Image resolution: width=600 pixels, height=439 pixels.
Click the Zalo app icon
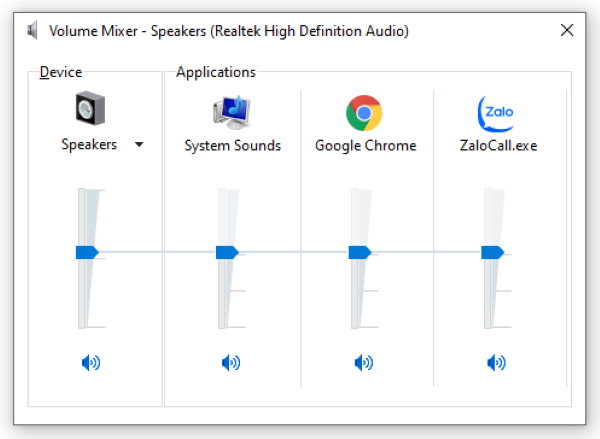pos(496,113)
